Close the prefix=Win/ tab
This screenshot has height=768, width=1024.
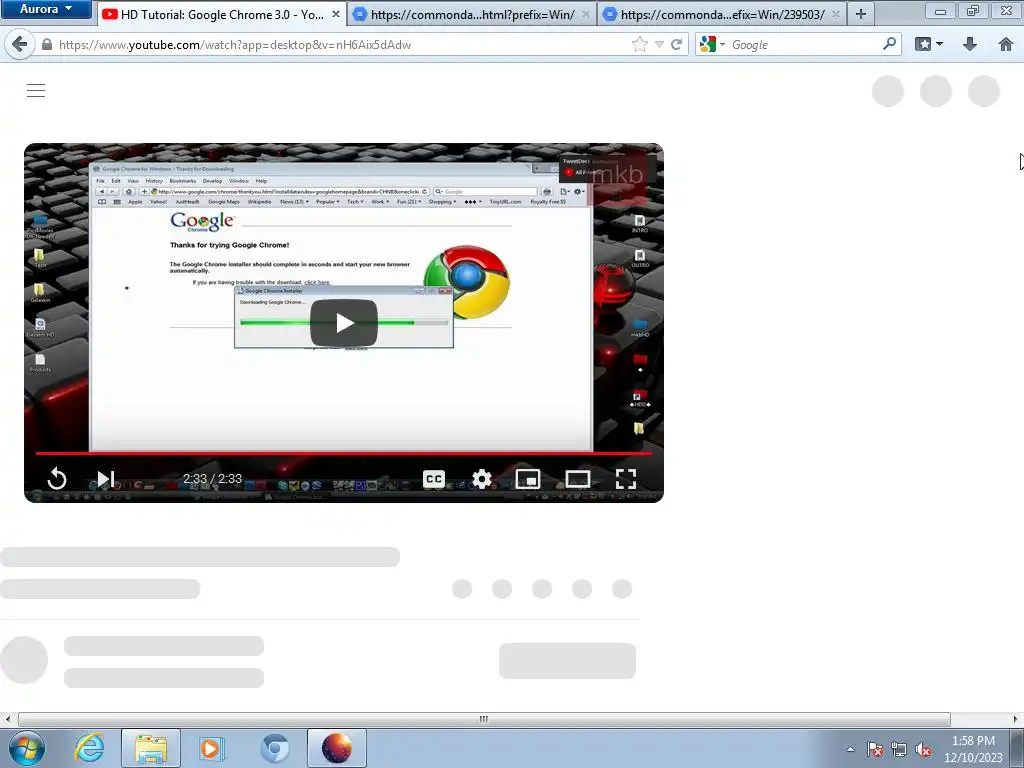585,14
